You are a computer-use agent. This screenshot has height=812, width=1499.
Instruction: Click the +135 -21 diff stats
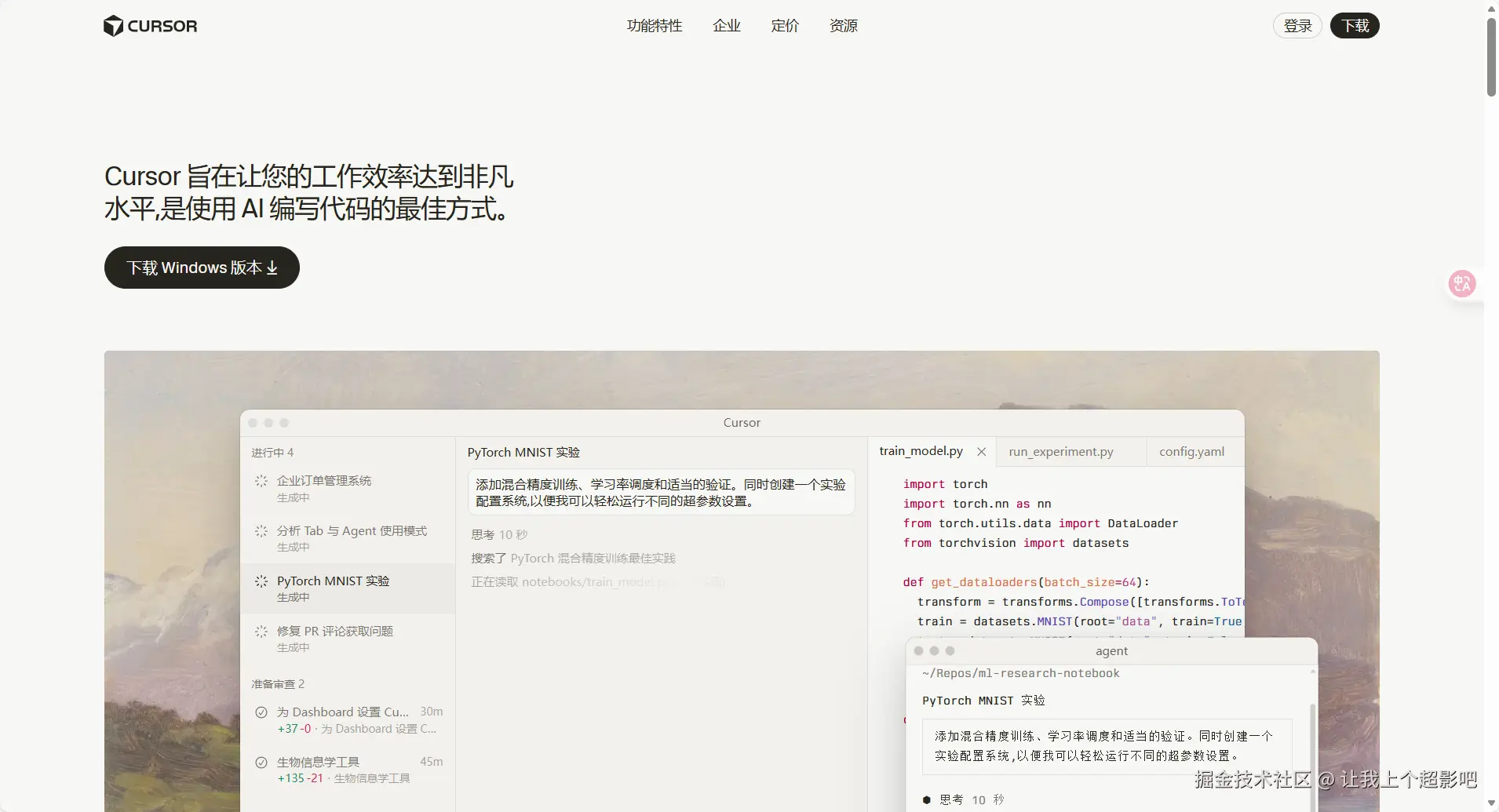300,778
